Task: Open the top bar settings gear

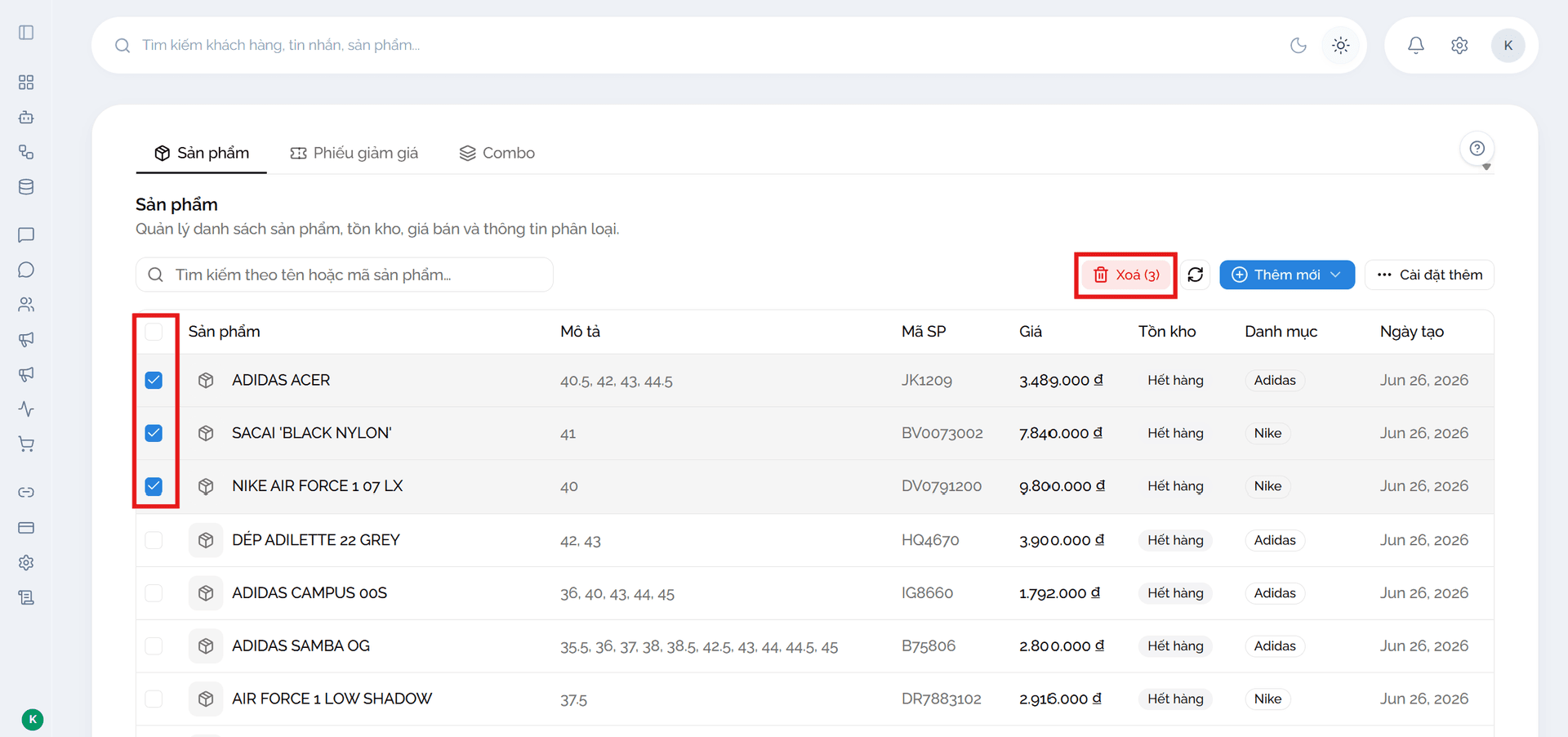Action: (1459, 46)
